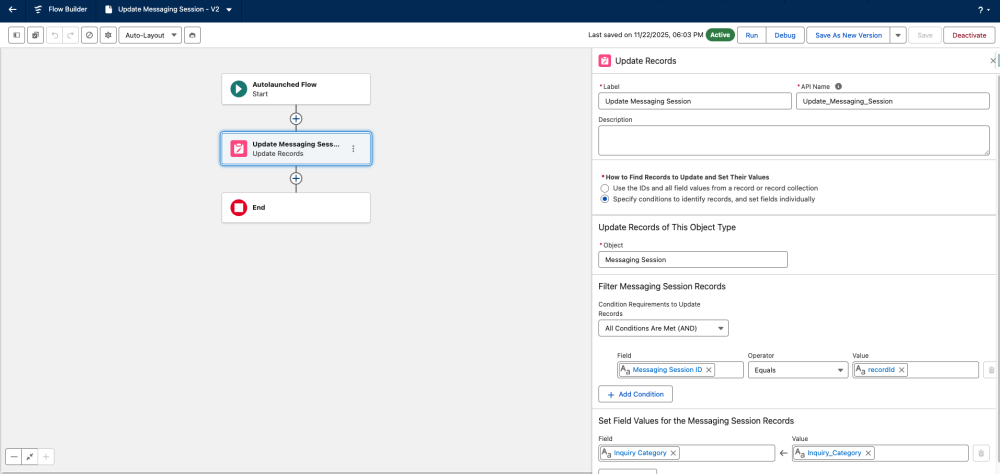1000x474 pixels.
Task: Open the flow version name menu
Action: (229, 10)
